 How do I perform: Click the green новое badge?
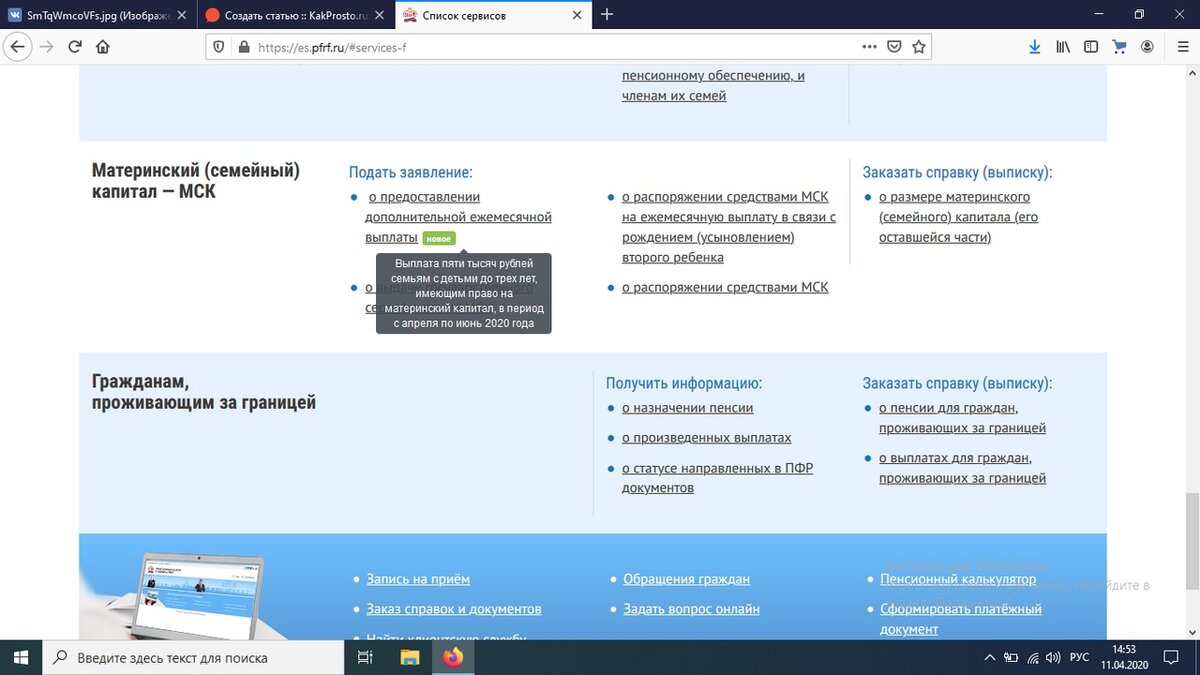click(x=439, y=238)
